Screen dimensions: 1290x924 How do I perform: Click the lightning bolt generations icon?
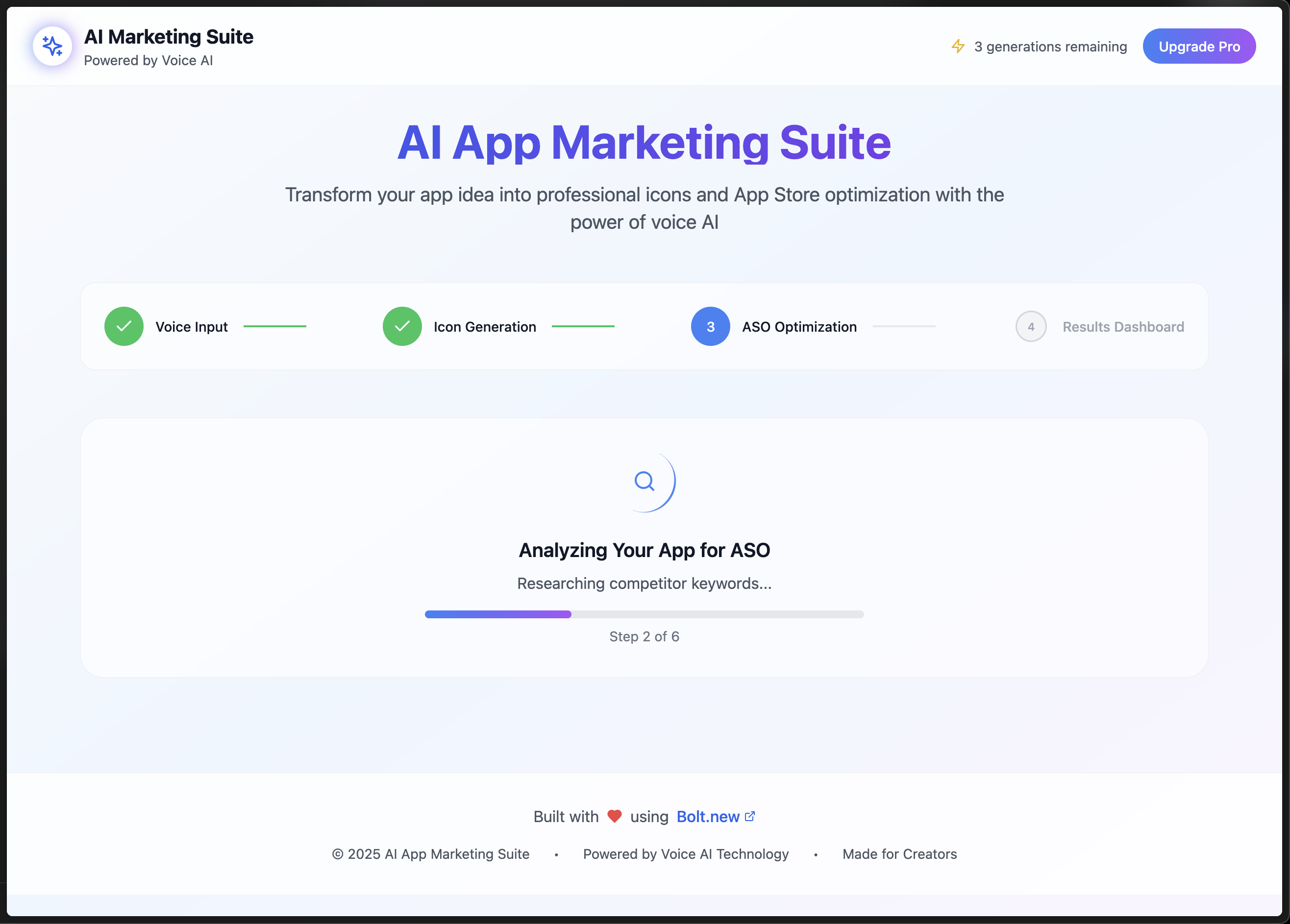[958, 46]
